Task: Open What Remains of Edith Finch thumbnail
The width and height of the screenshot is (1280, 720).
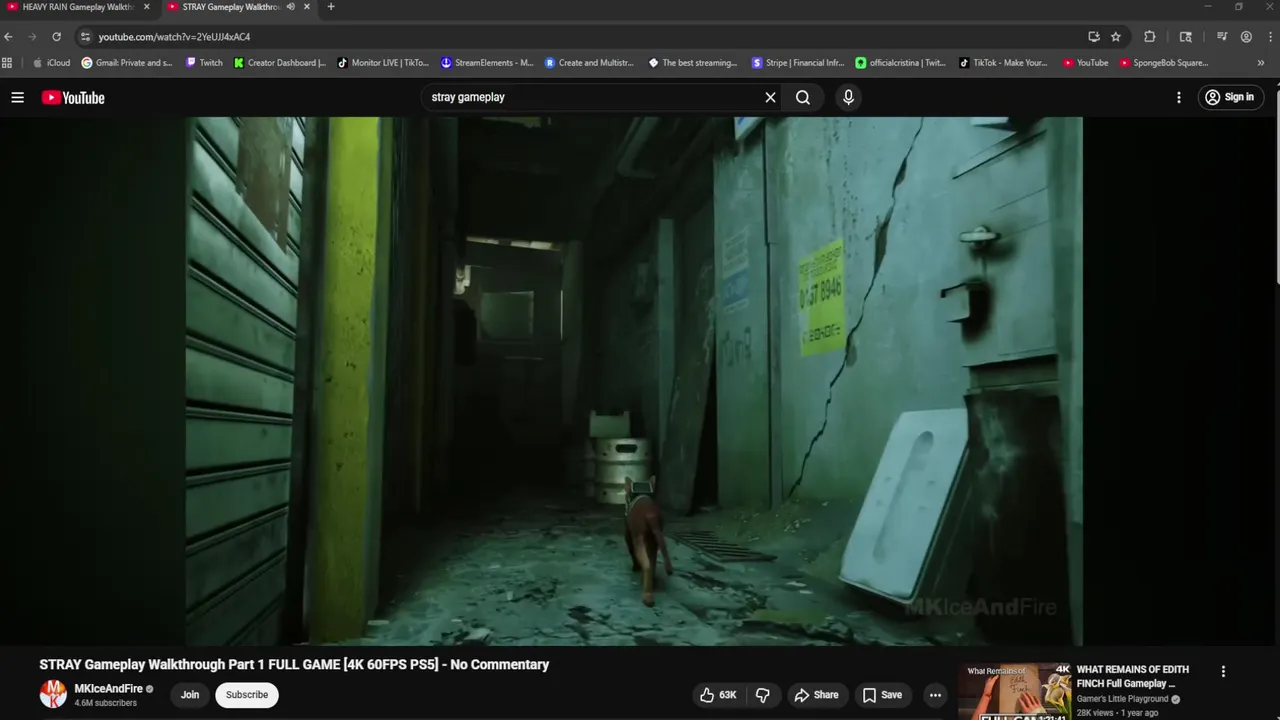Action: click(1015, 691)
